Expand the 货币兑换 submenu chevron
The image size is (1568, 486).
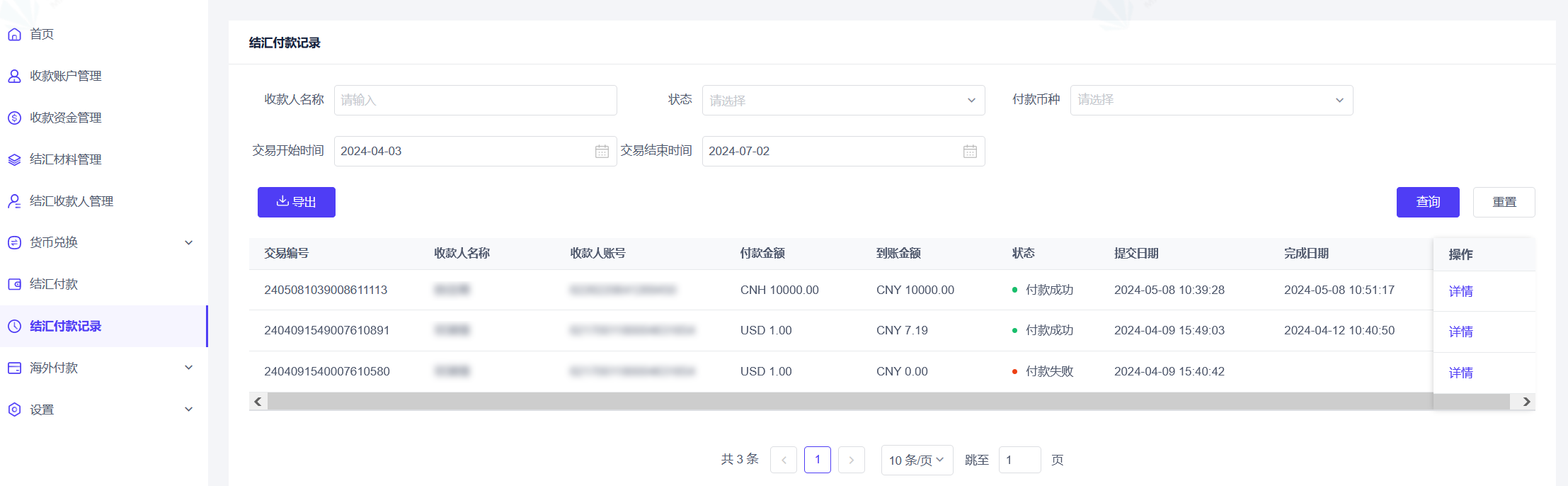tap(189, 243)
